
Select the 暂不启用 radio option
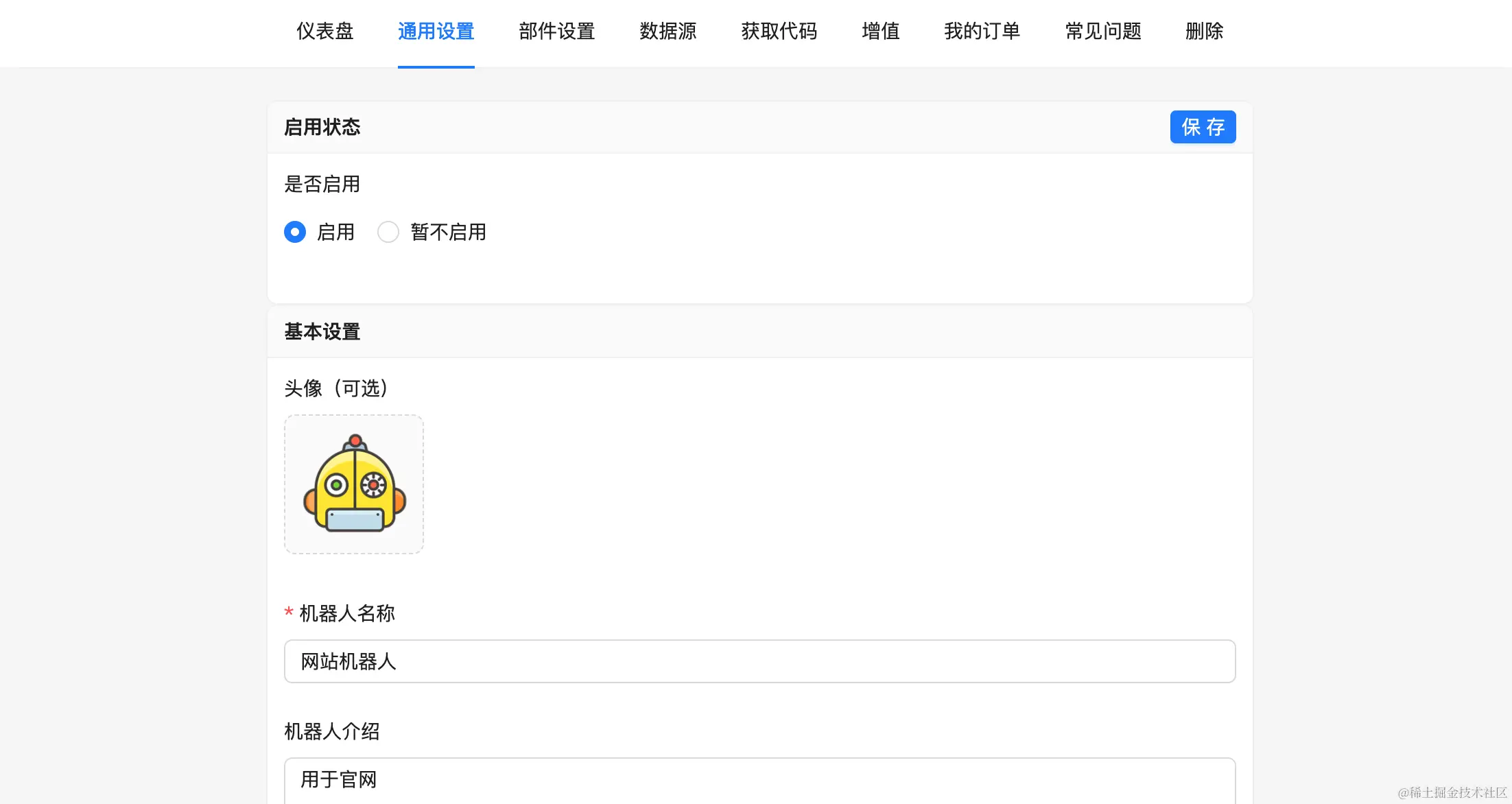[388, 232]
